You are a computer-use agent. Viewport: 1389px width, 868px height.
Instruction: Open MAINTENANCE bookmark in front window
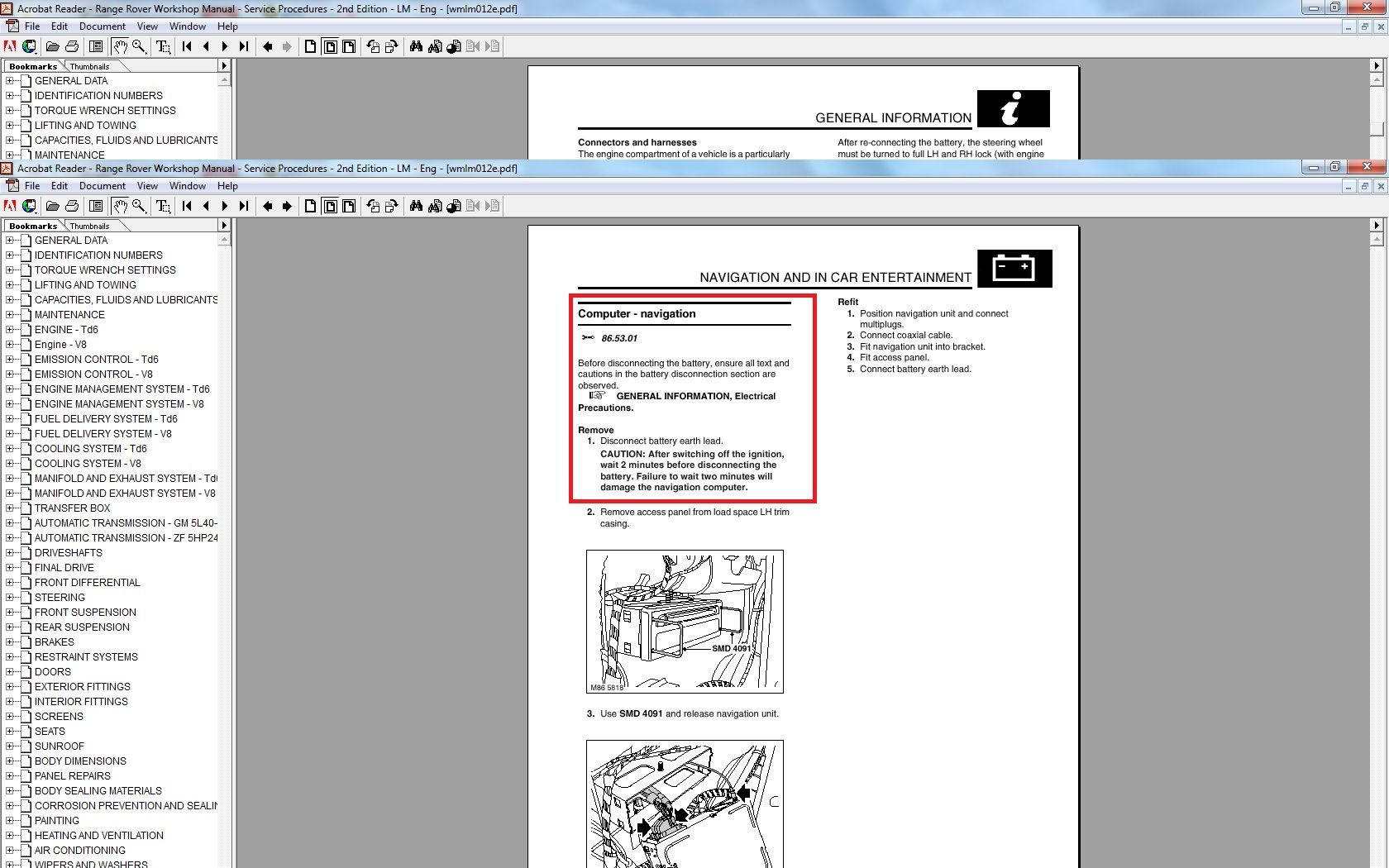(69, 315)
